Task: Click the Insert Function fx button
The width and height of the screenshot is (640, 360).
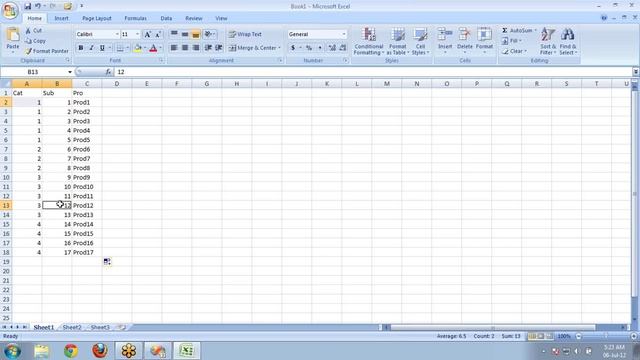Action: (108, 72)
